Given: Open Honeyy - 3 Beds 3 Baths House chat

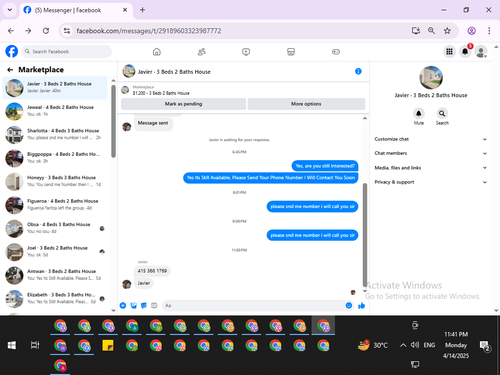Looking at the screenshot, I should coord(55,181).
